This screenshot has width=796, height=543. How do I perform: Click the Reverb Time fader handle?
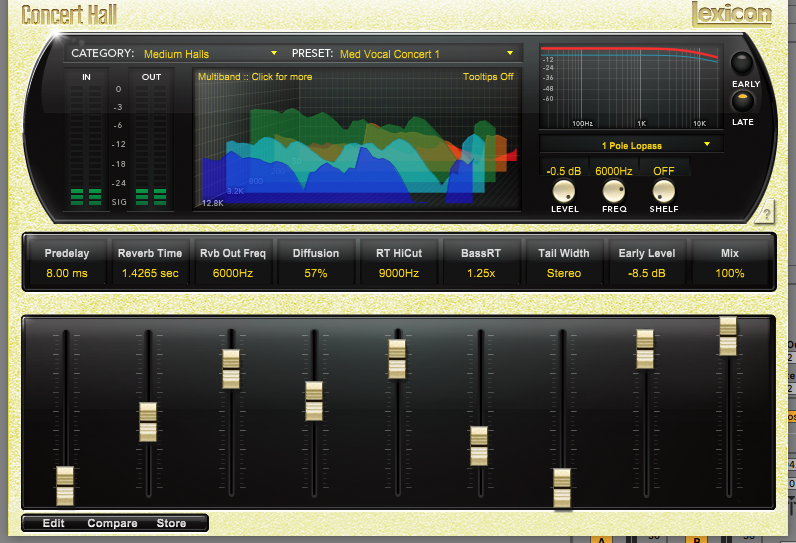point(148,422)
